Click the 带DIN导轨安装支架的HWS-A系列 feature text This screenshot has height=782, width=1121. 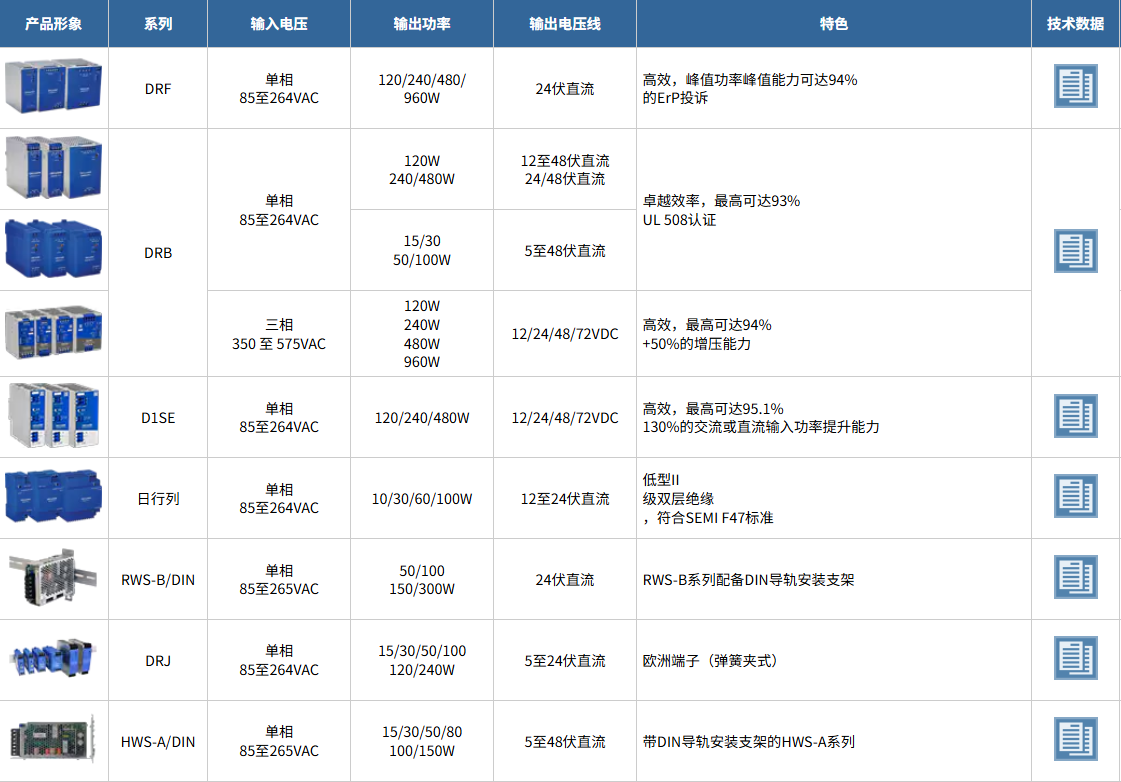(x=749, y=742)
